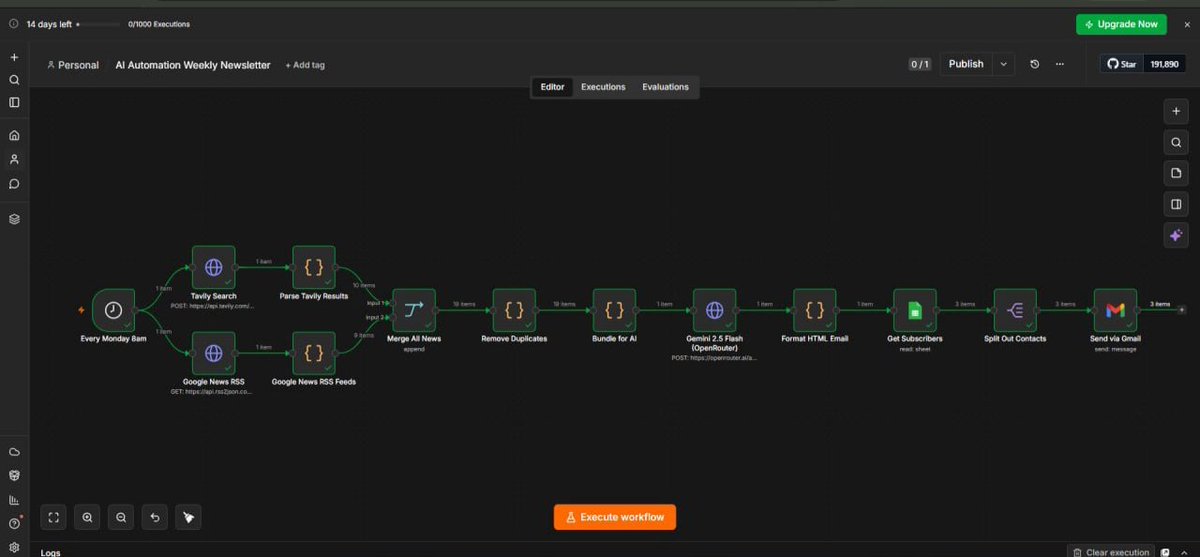Open the help question mark icon
This screenshot has width=1200, height=557.
(14, 523)
